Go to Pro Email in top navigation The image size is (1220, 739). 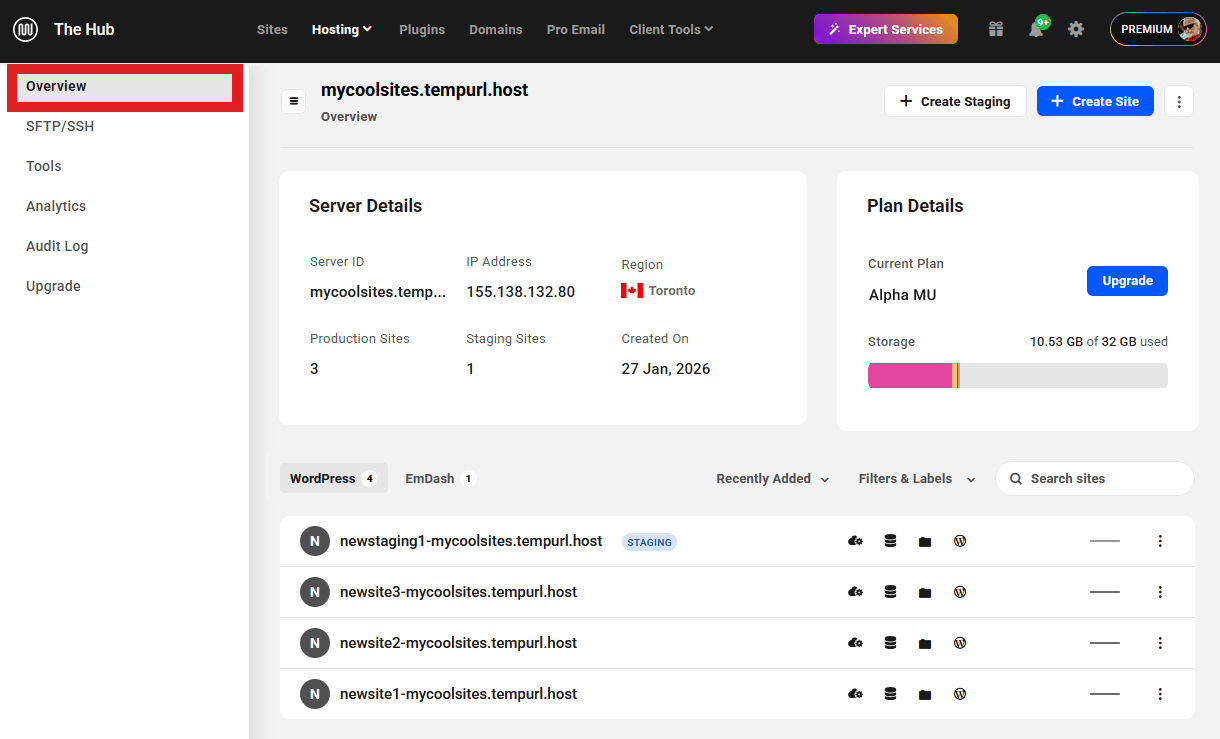tap(576, 29)
